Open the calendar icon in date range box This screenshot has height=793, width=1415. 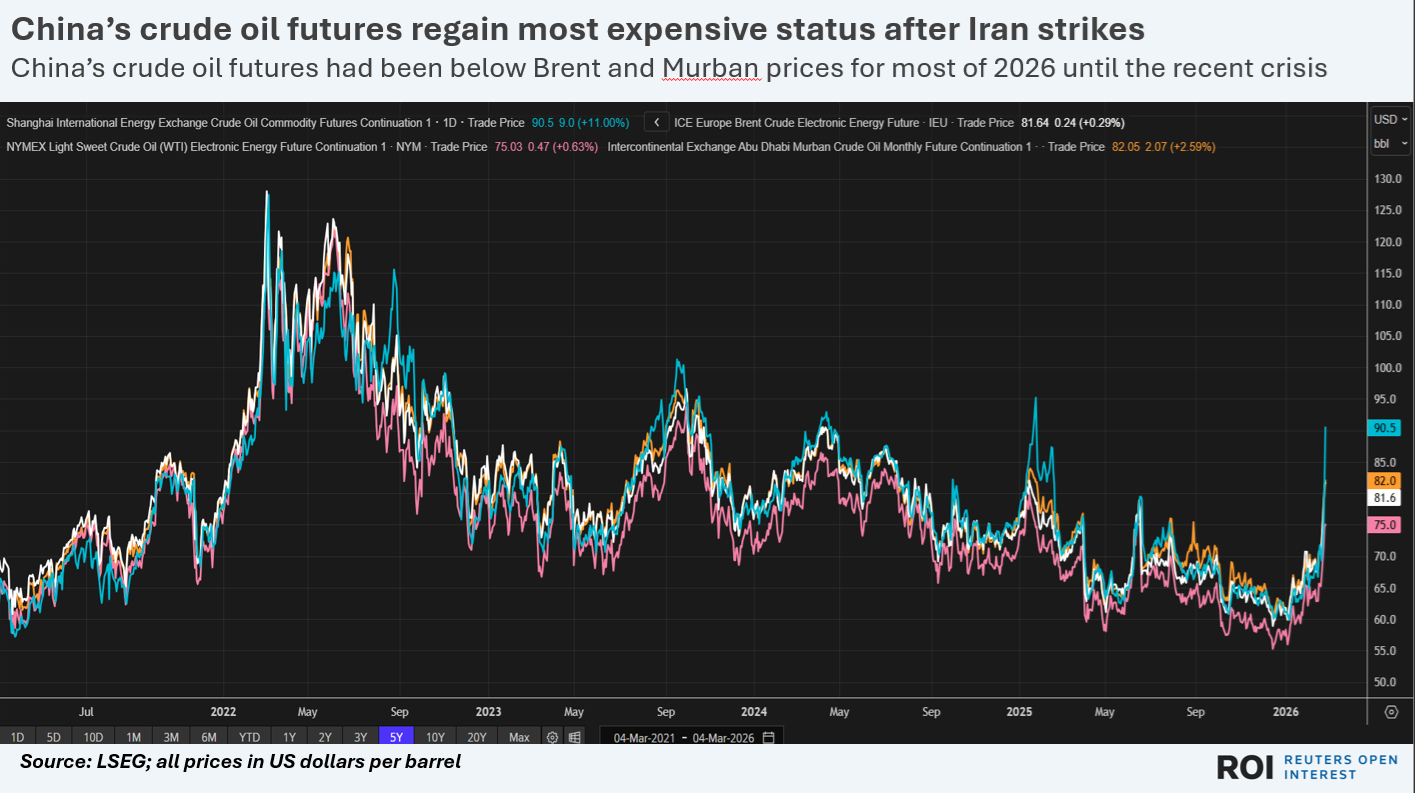coord(768,738)
